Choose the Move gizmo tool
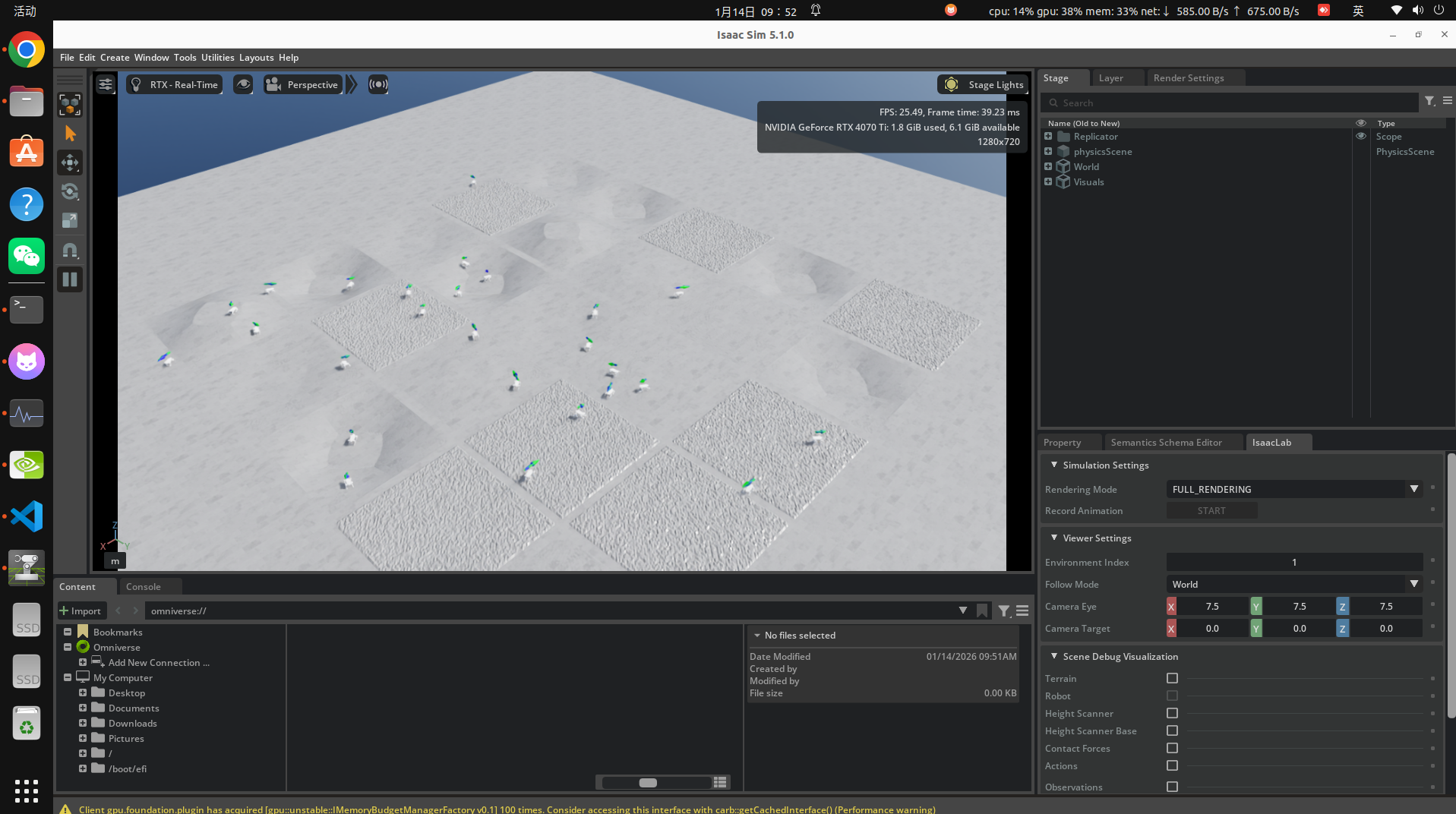This screenshot has height=814, width=1456. pyautogui.click(x=70, y=162)
